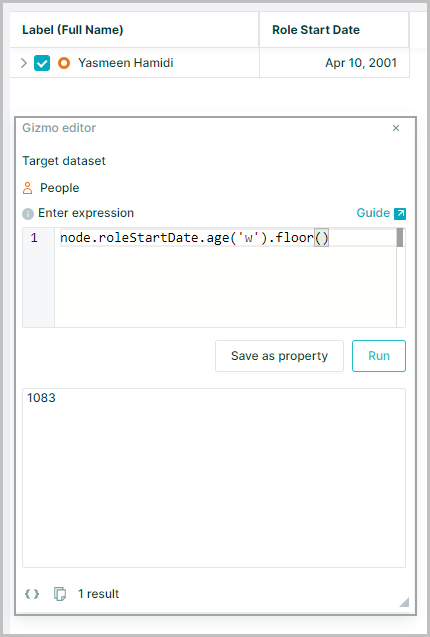Viewport: 430px width, 637px height.
Task: Sort by Role Start Date column header
Action: pos(334,30)
